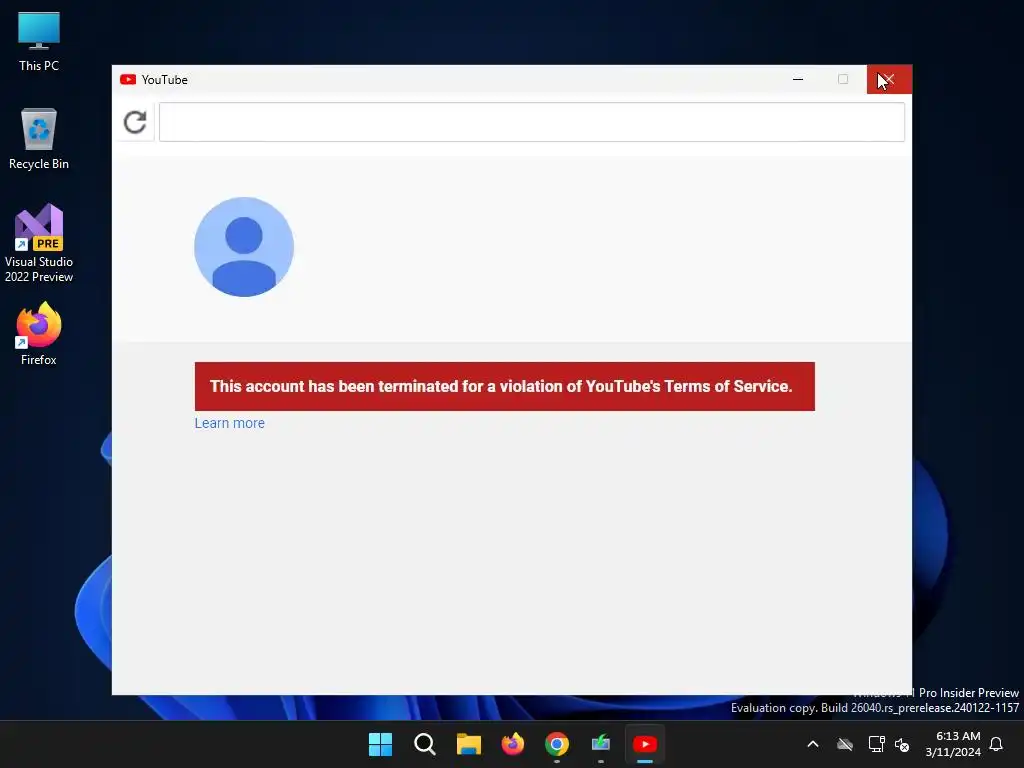
Task: Select This PC desktop icon
Action: click(x=39, y=42)
